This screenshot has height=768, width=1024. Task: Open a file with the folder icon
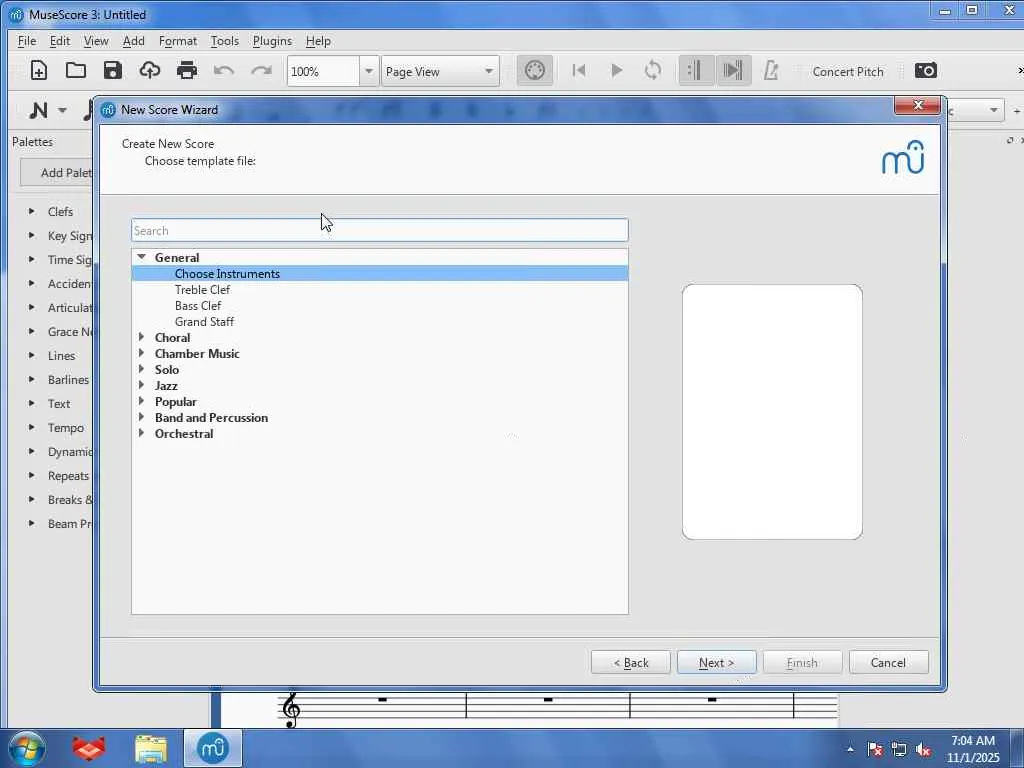click(76, 70)
